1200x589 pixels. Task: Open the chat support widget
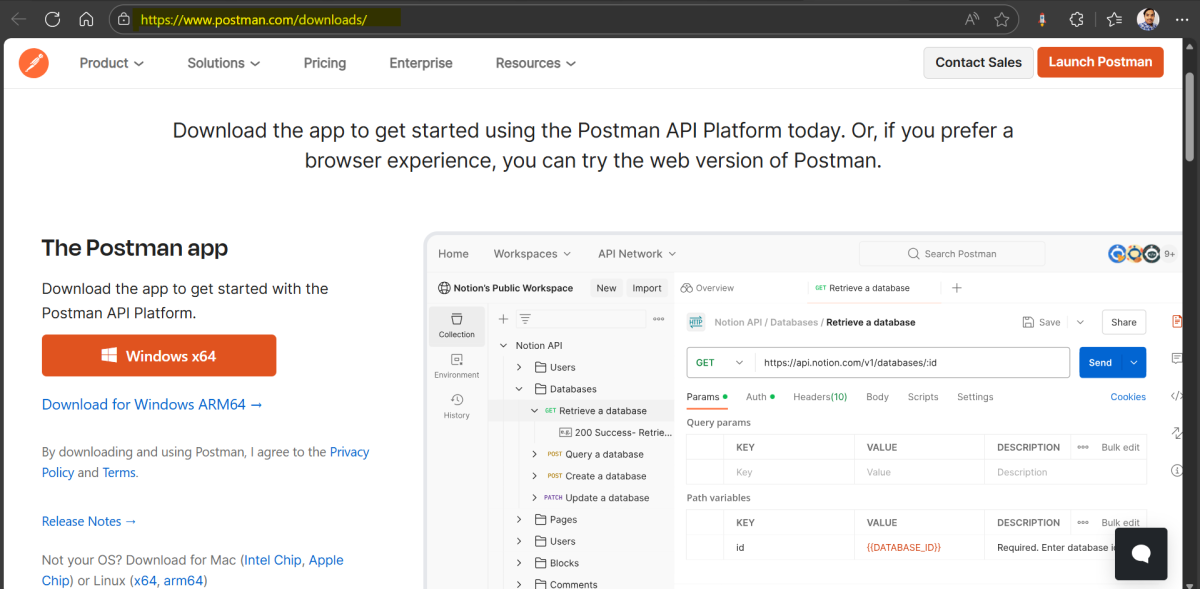[1140, 553]
